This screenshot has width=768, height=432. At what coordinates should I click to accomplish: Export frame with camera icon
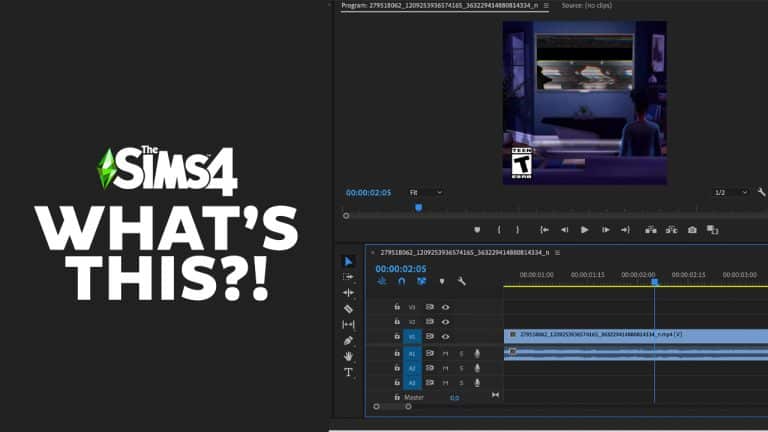692,230
